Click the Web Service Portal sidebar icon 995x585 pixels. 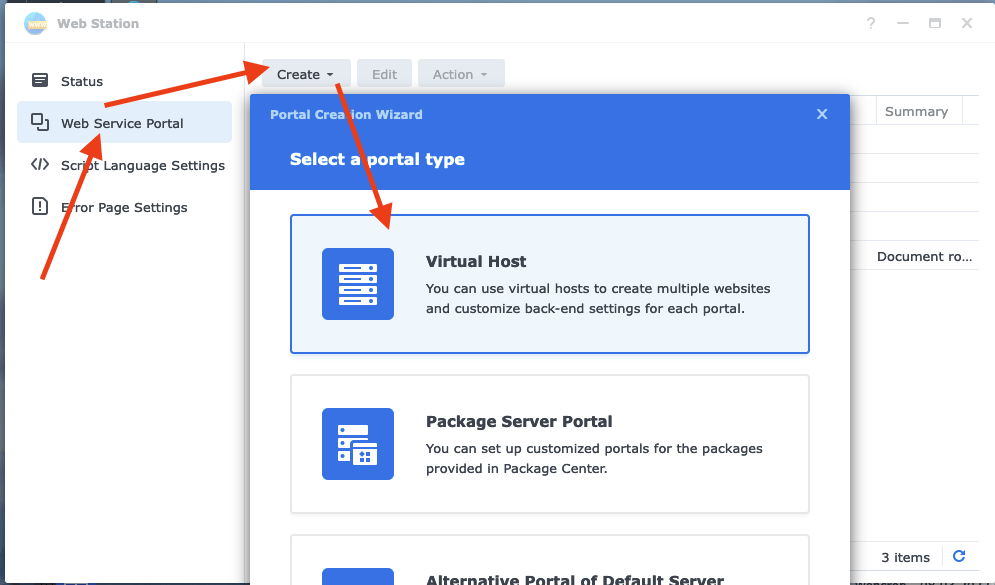[x=41, y=121]
